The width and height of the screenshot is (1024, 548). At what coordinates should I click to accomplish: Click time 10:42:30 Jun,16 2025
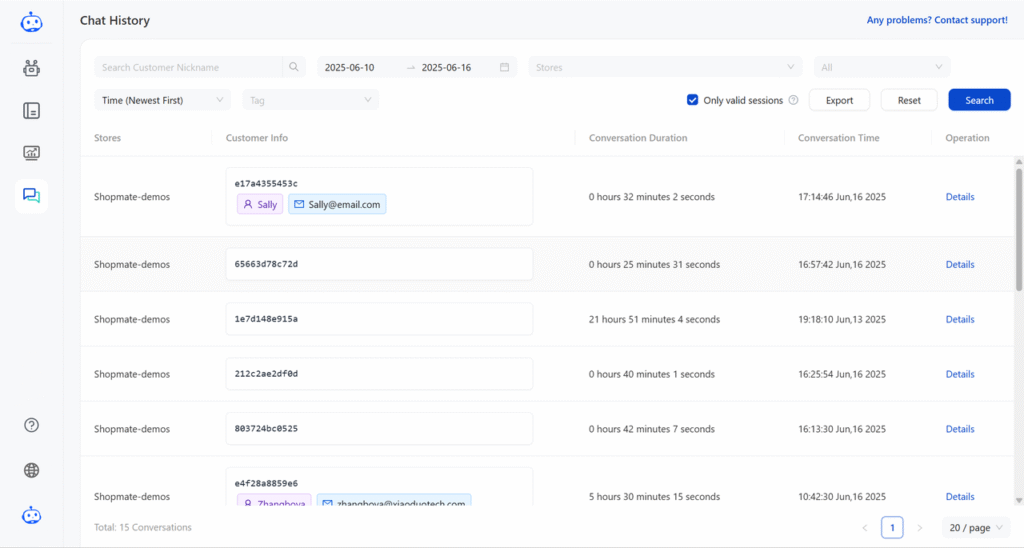pos(842,497)
